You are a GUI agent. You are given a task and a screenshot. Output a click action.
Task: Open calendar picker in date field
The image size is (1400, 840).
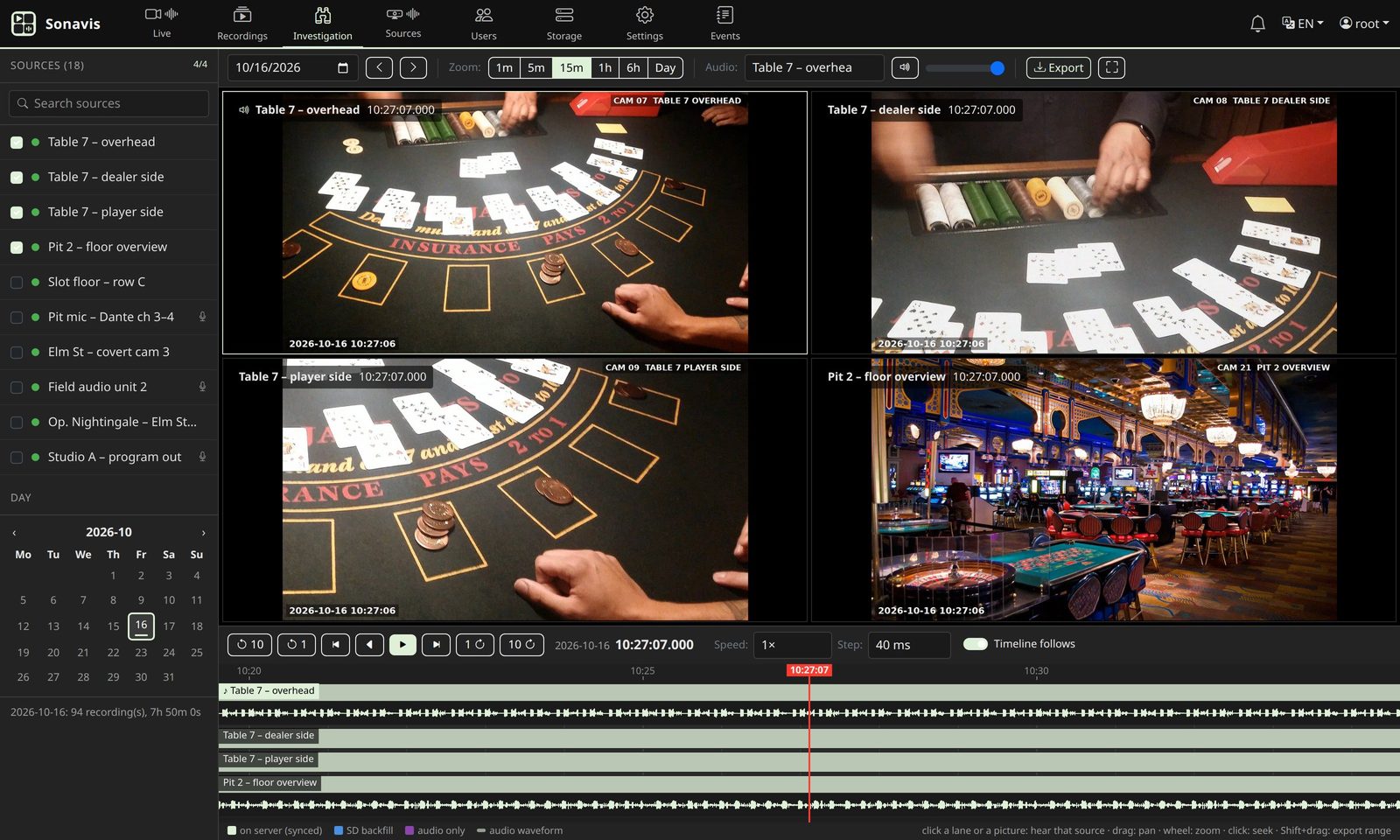(x=343, y=67)
